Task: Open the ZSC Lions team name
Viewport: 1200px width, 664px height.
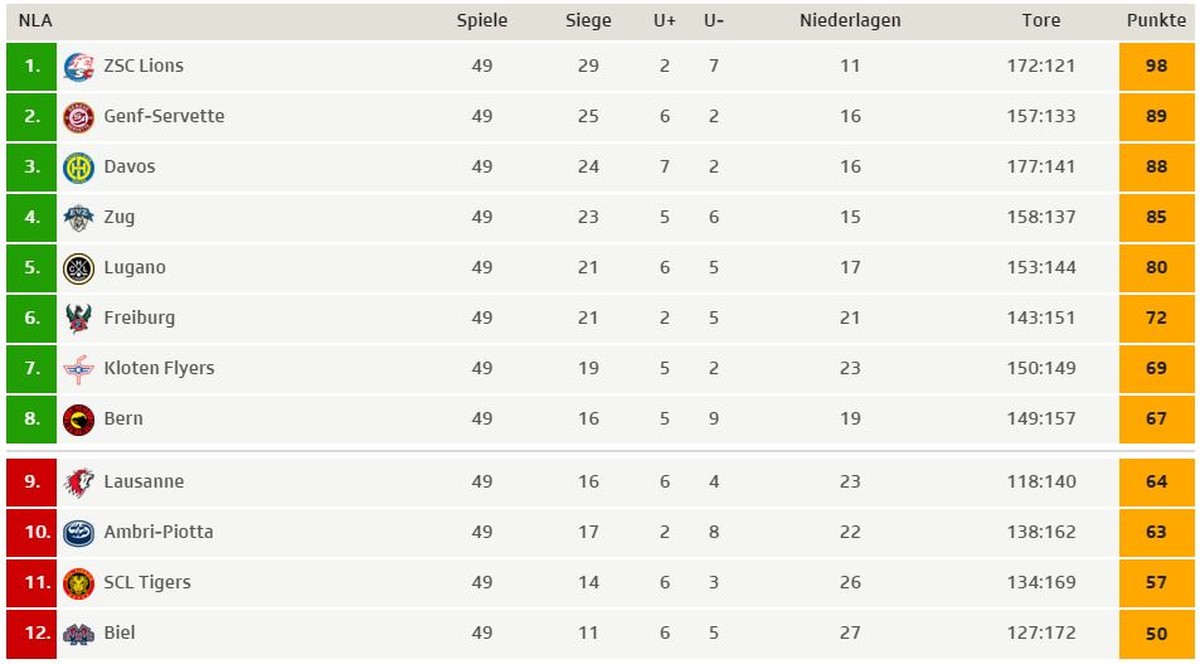Action: (x=144, y=66)
